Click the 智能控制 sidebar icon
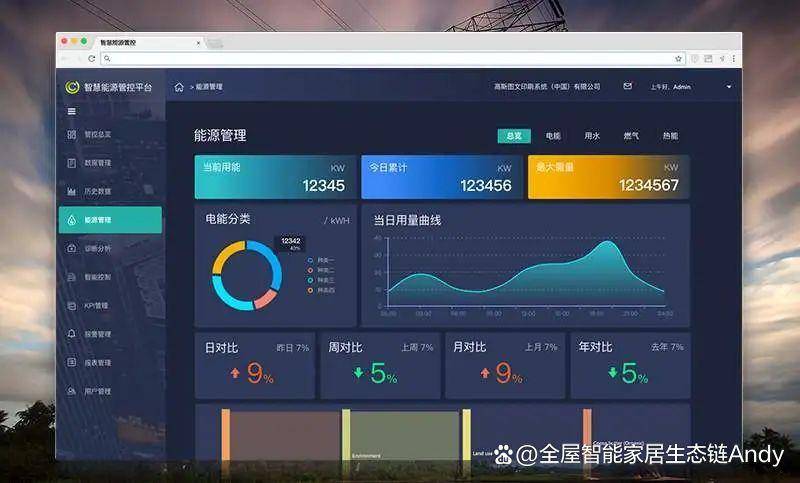800x483 pixels. 71,277
